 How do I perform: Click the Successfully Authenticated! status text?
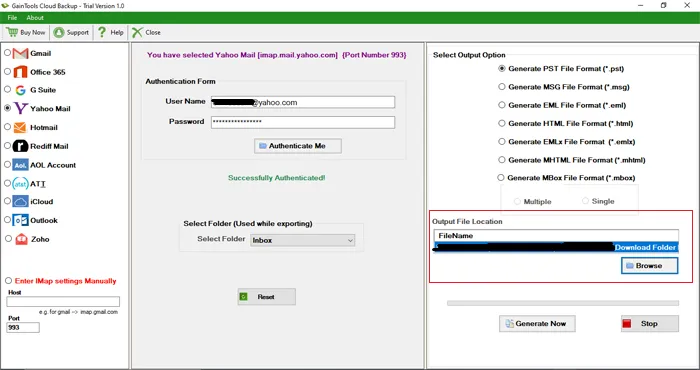coord(277,178)
